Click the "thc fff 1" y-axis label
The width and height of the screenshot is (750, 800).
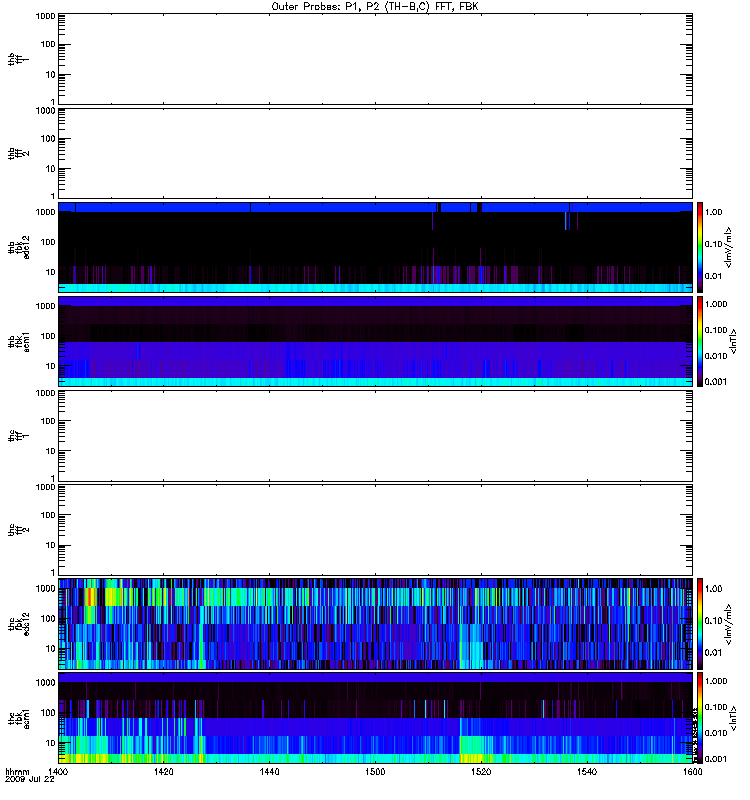pyautogui.click(x=19, y=436)
